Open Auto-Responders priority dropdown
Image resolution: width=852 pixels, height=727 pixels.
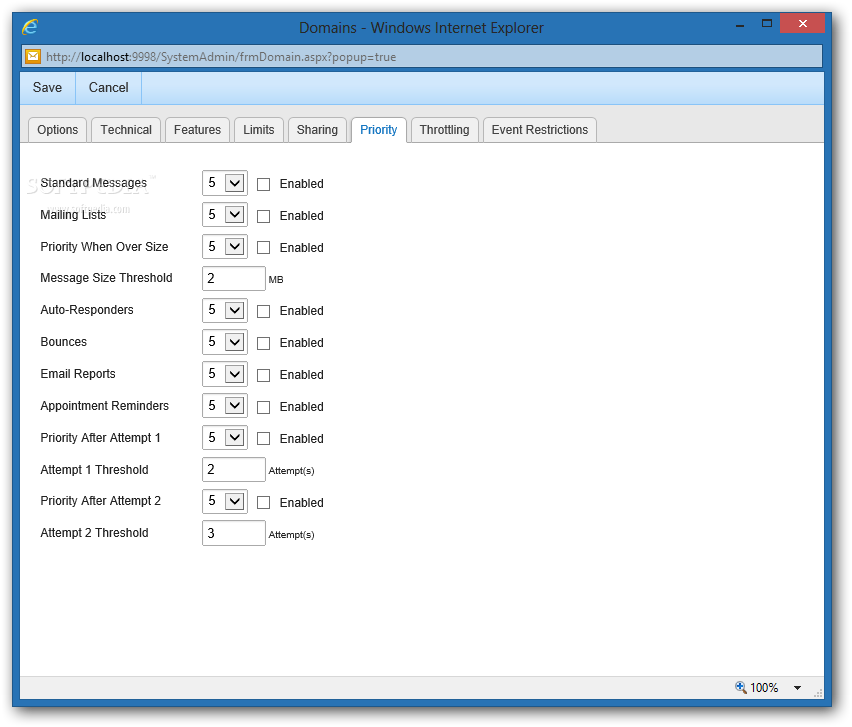tap(224, 311)
